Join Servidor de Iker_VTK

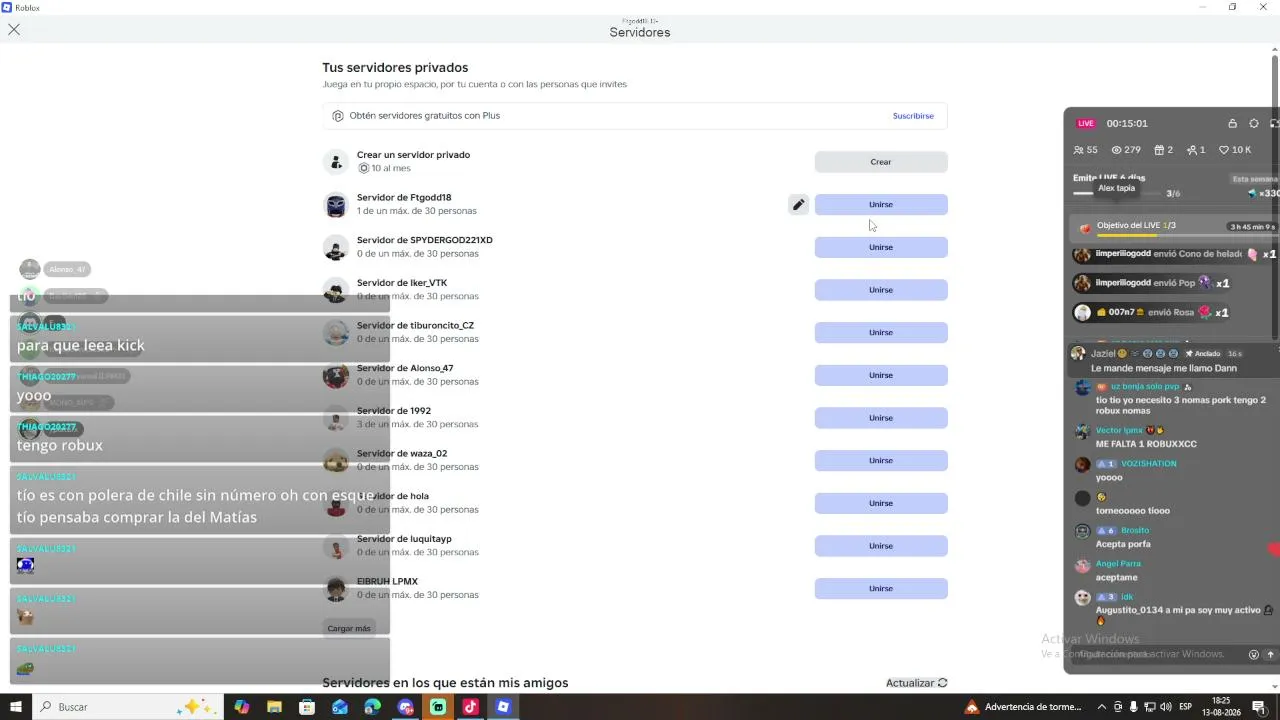(881, 290)
